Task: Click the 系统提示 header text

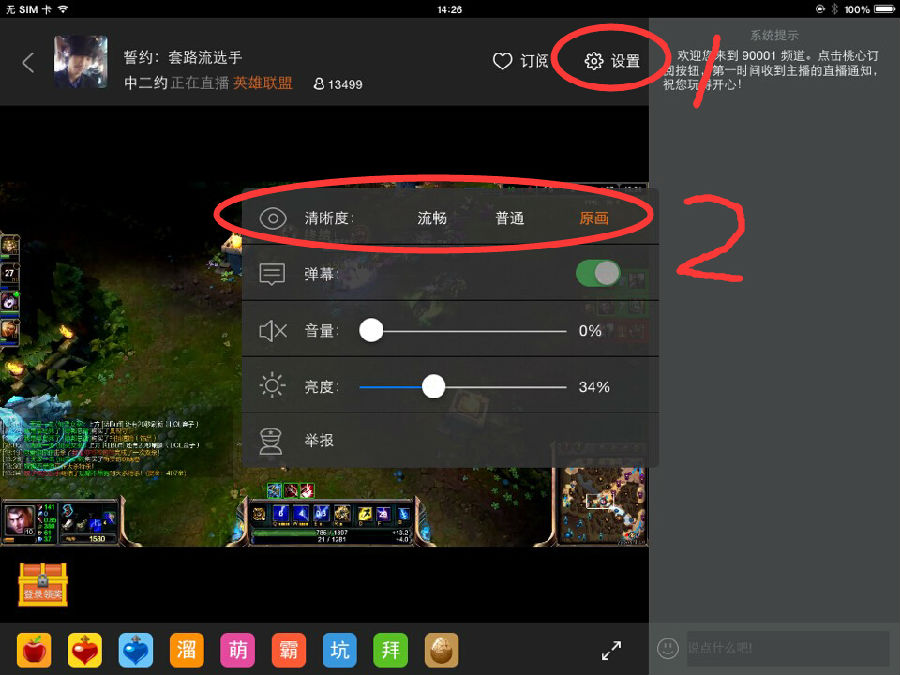Action: tap(774, 35)
